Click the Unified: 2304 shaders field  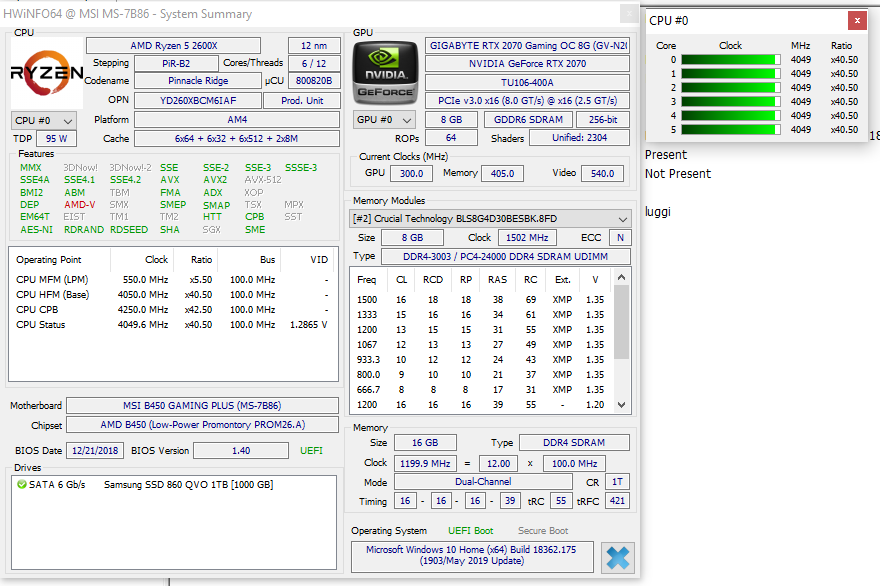pos(579,138)
